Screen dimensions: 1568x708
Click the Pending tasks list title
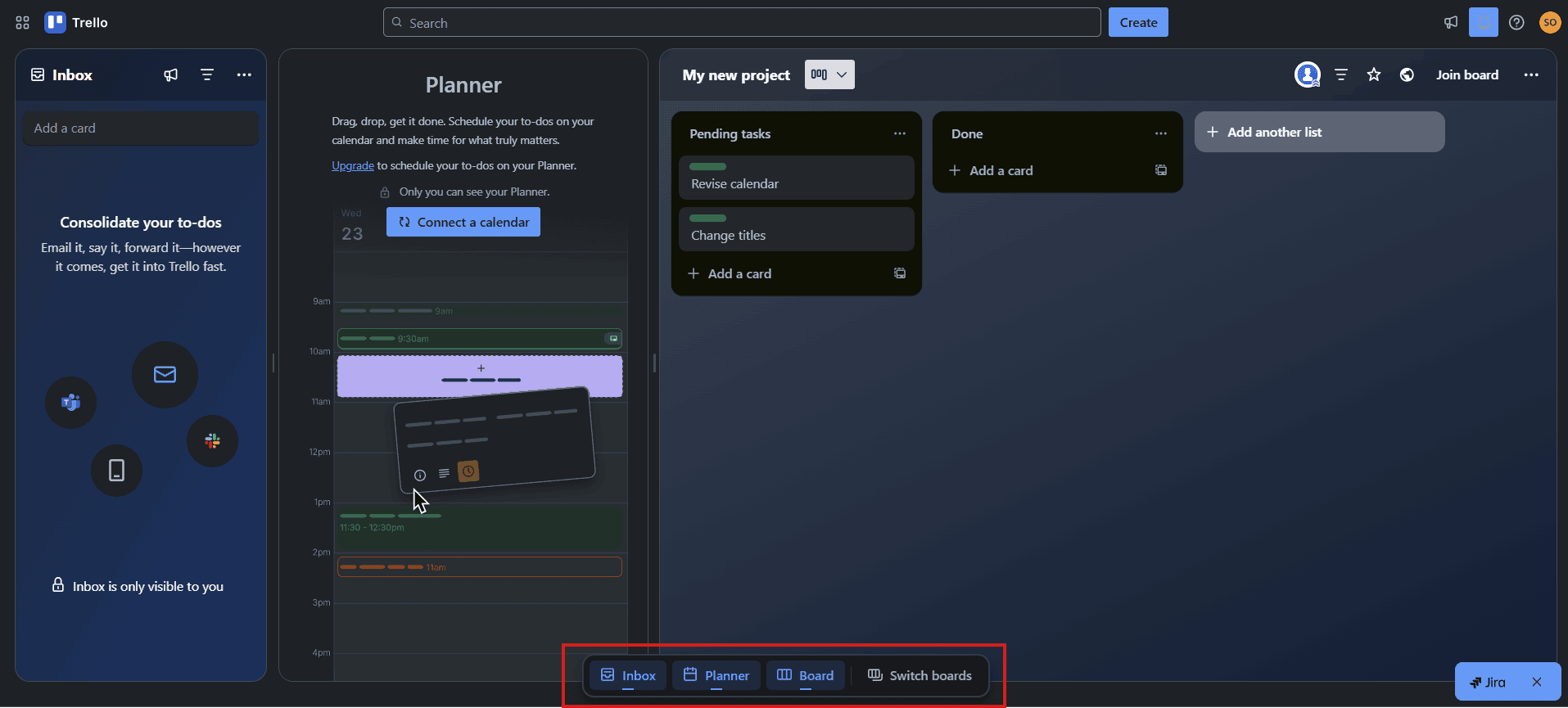click(730, 133)
